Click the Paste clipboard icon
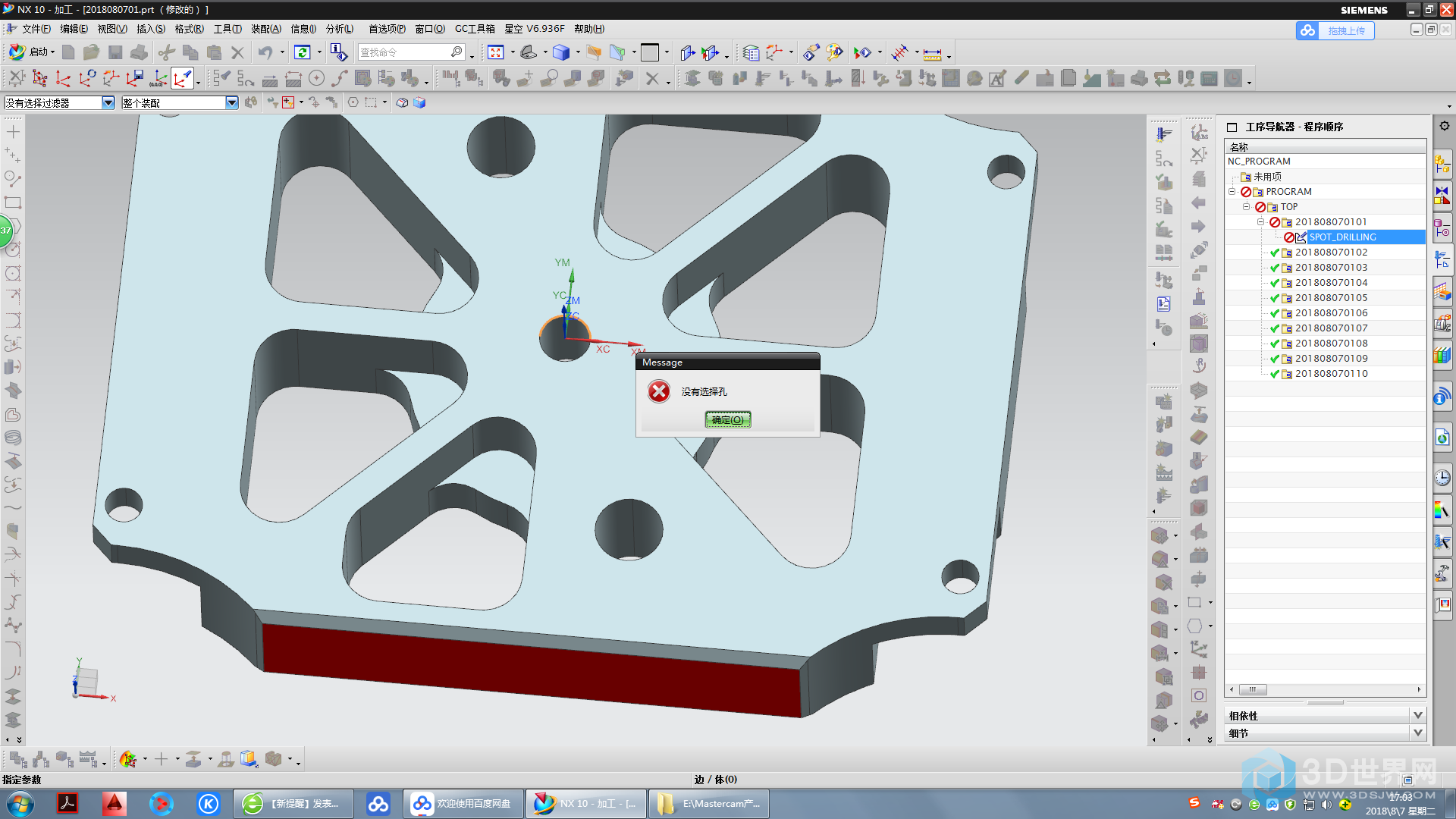 (214, 52)
